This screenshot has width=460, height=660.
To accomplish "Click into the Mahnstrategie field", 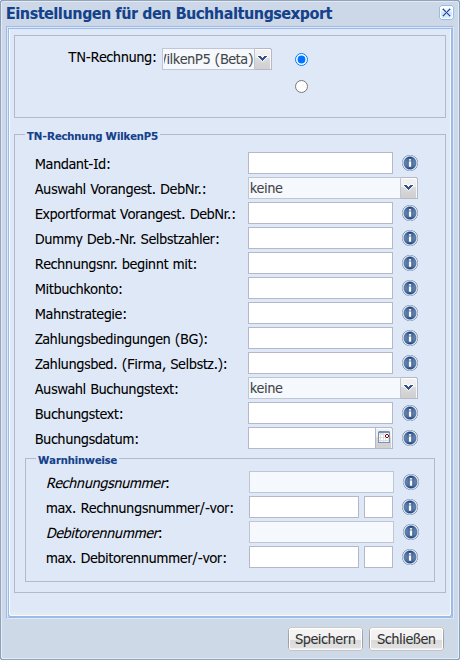I will [320, 313].
